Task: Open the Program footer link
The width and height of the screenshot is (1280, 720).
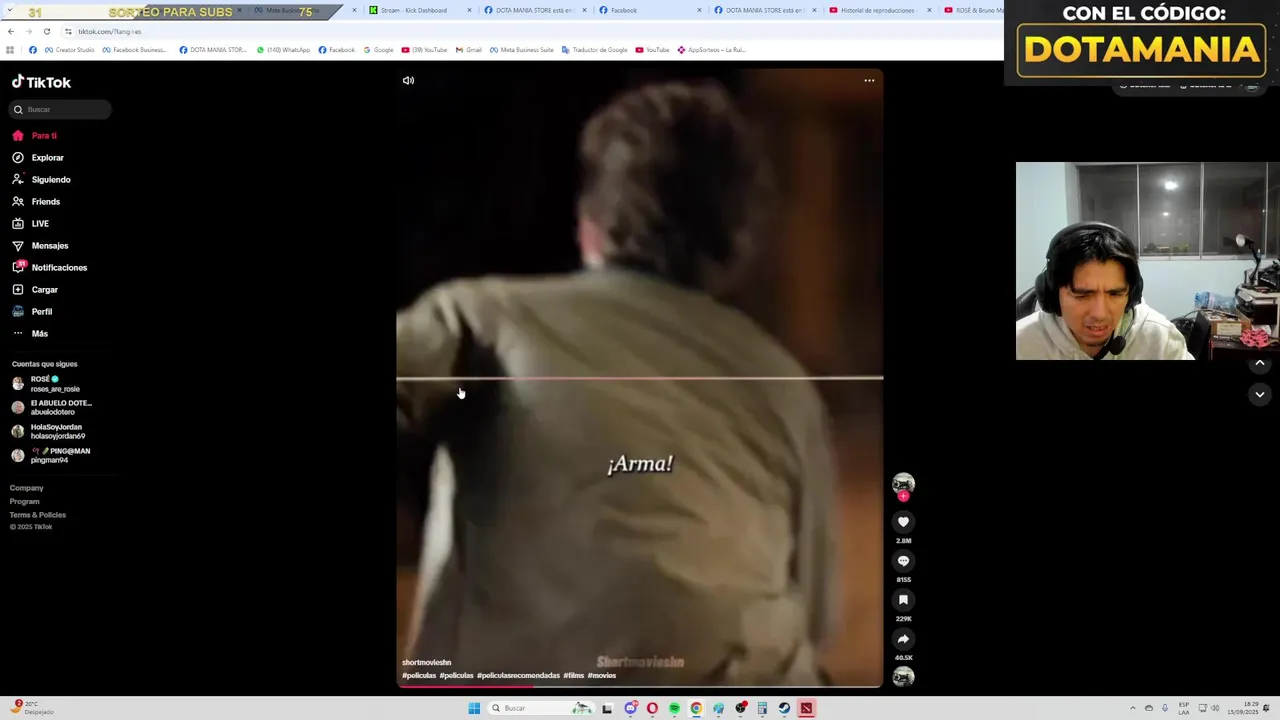Action: pyautogui.click(x=24, y=501)
